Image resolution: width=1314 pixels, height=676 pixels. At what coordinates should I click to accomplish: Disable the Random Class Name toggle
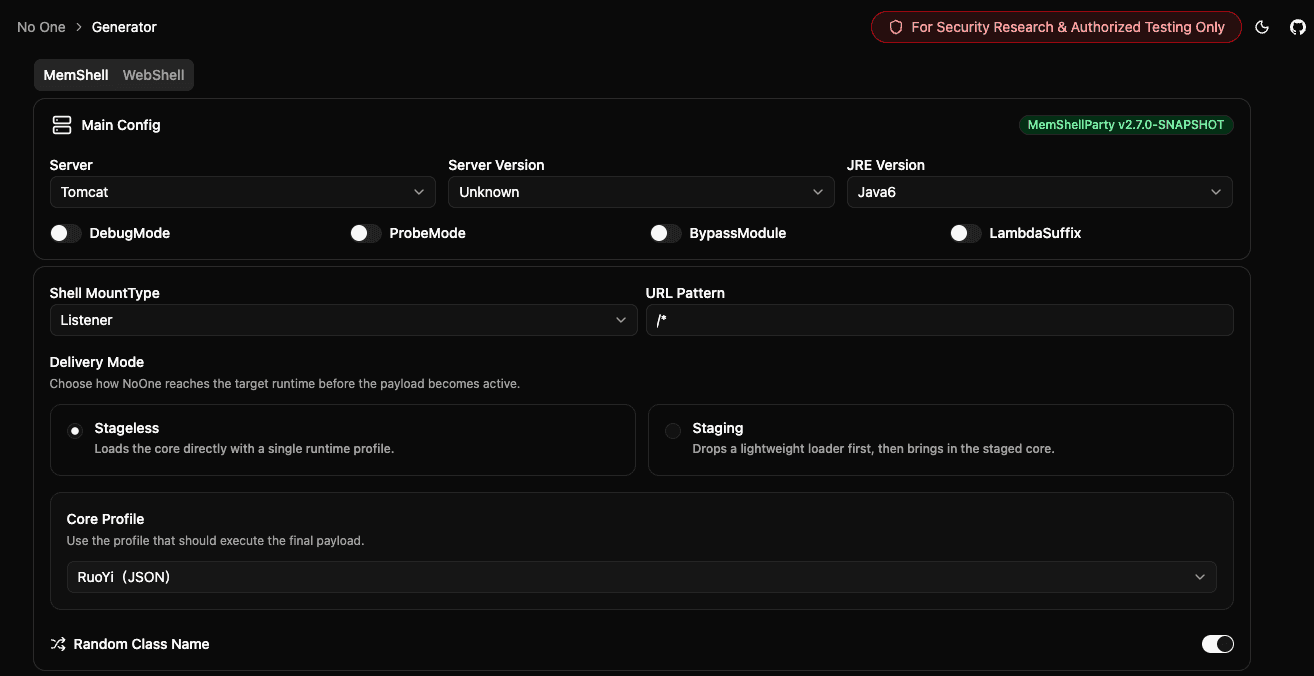[1217, 644]
